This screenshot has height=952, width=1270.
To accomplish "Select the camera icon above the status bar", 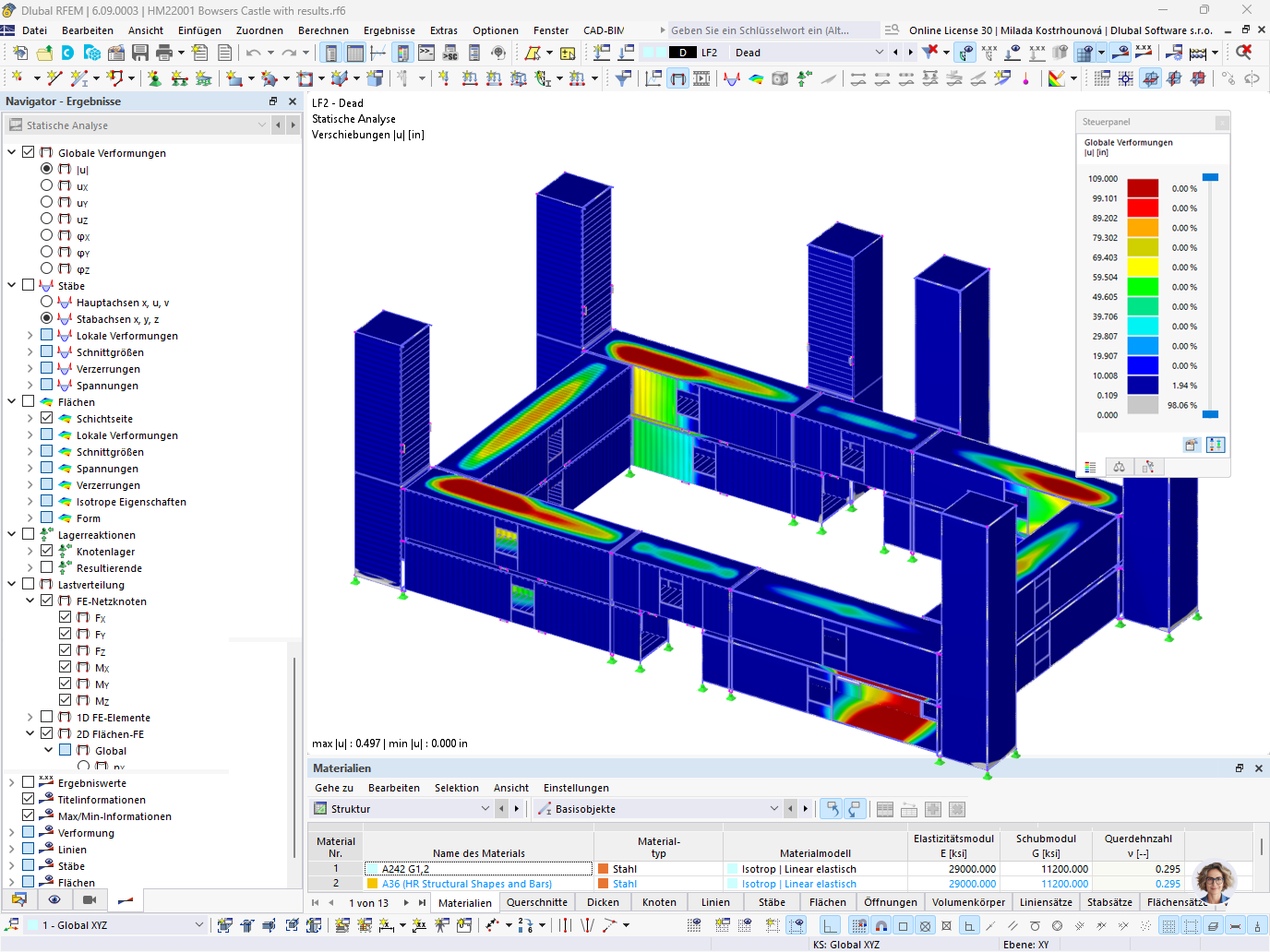I will pos(89,900).
